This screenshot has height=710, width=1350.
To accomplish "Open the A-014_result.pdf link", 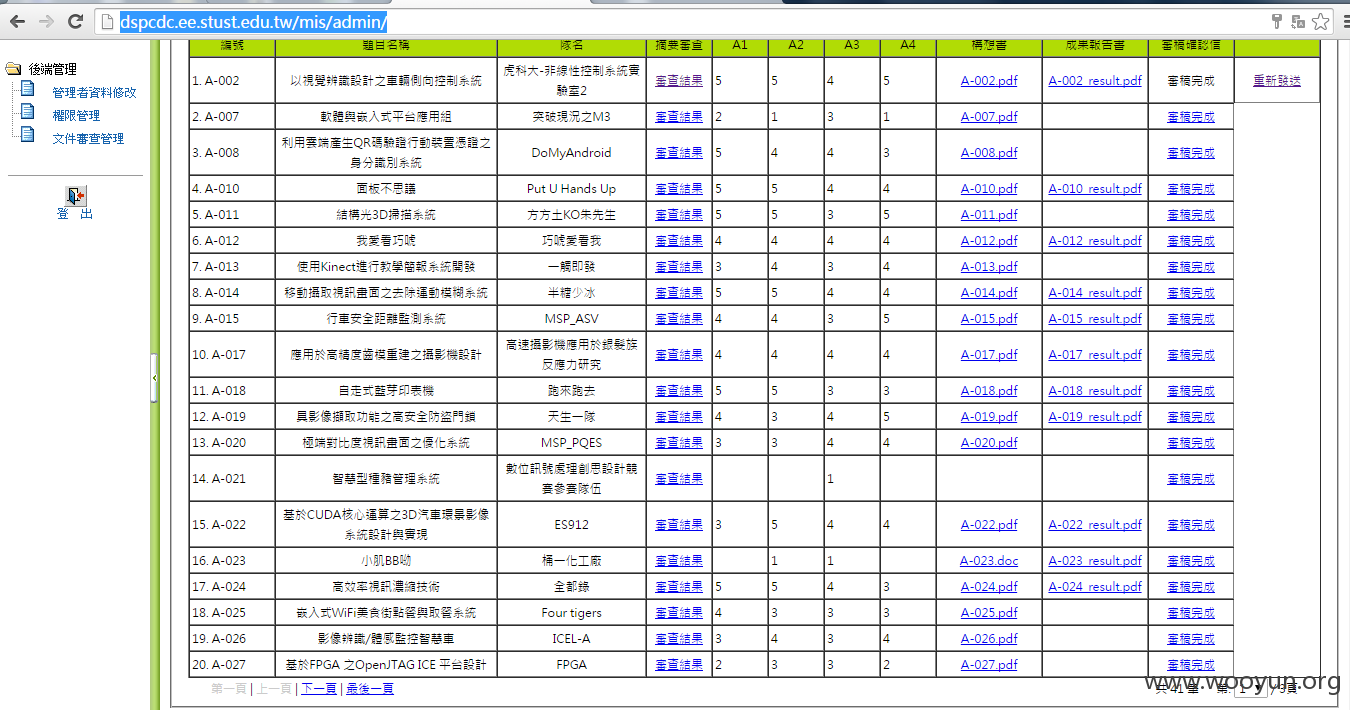I will 1095,293.
